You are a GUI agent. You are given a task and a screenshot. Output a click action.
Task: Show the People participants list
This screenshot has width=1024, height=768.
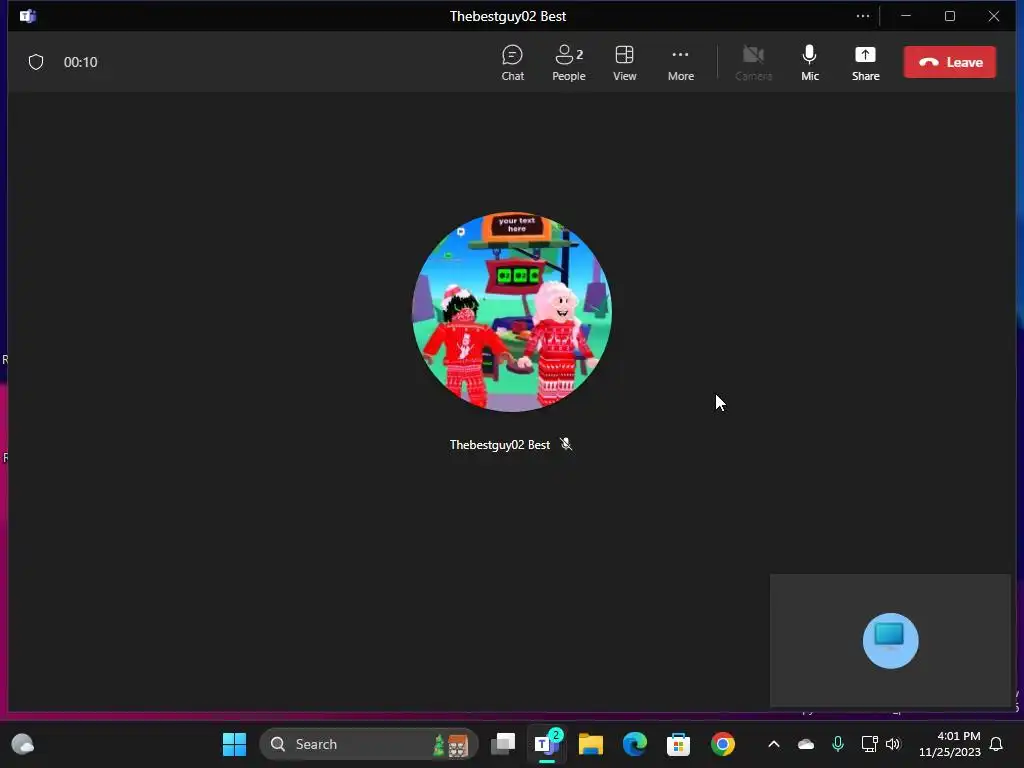(x=568, y=63)
